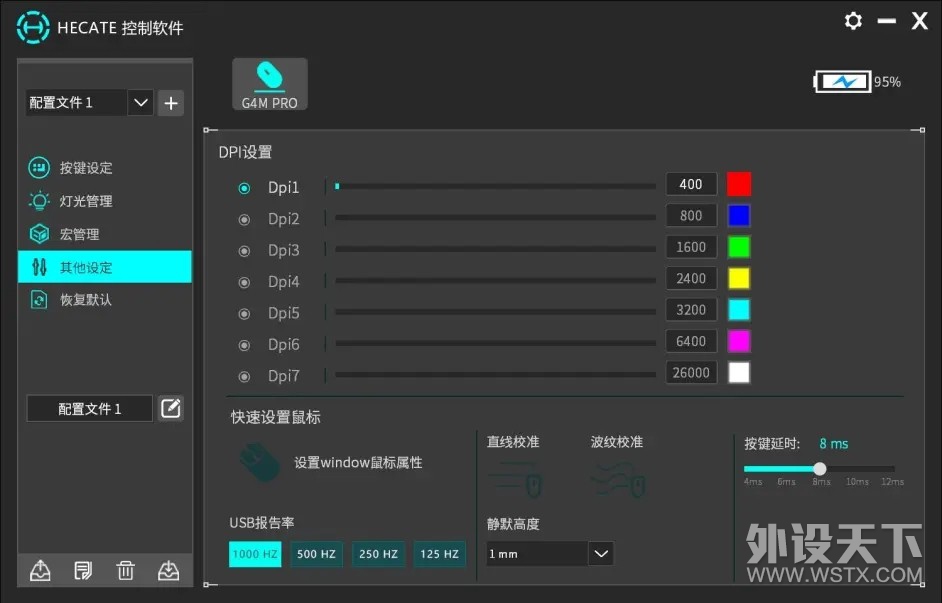This screenshot has width=942, height=603.
Task: Add a new profile with plus button
Action: click(171, 103)
